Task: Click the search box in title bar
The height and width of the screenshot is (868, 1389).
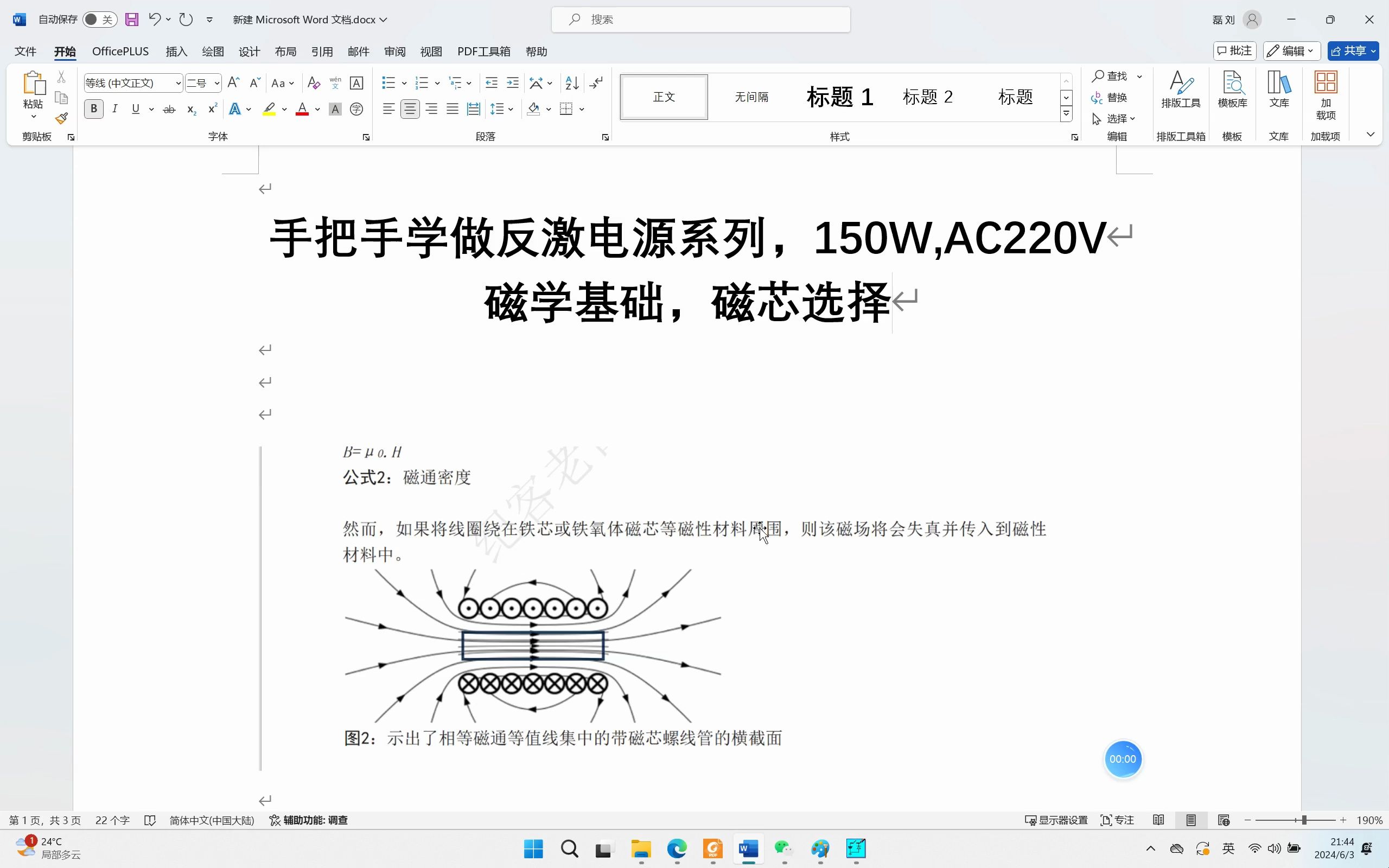Action: pyautogui.click(x=701, y=20)
